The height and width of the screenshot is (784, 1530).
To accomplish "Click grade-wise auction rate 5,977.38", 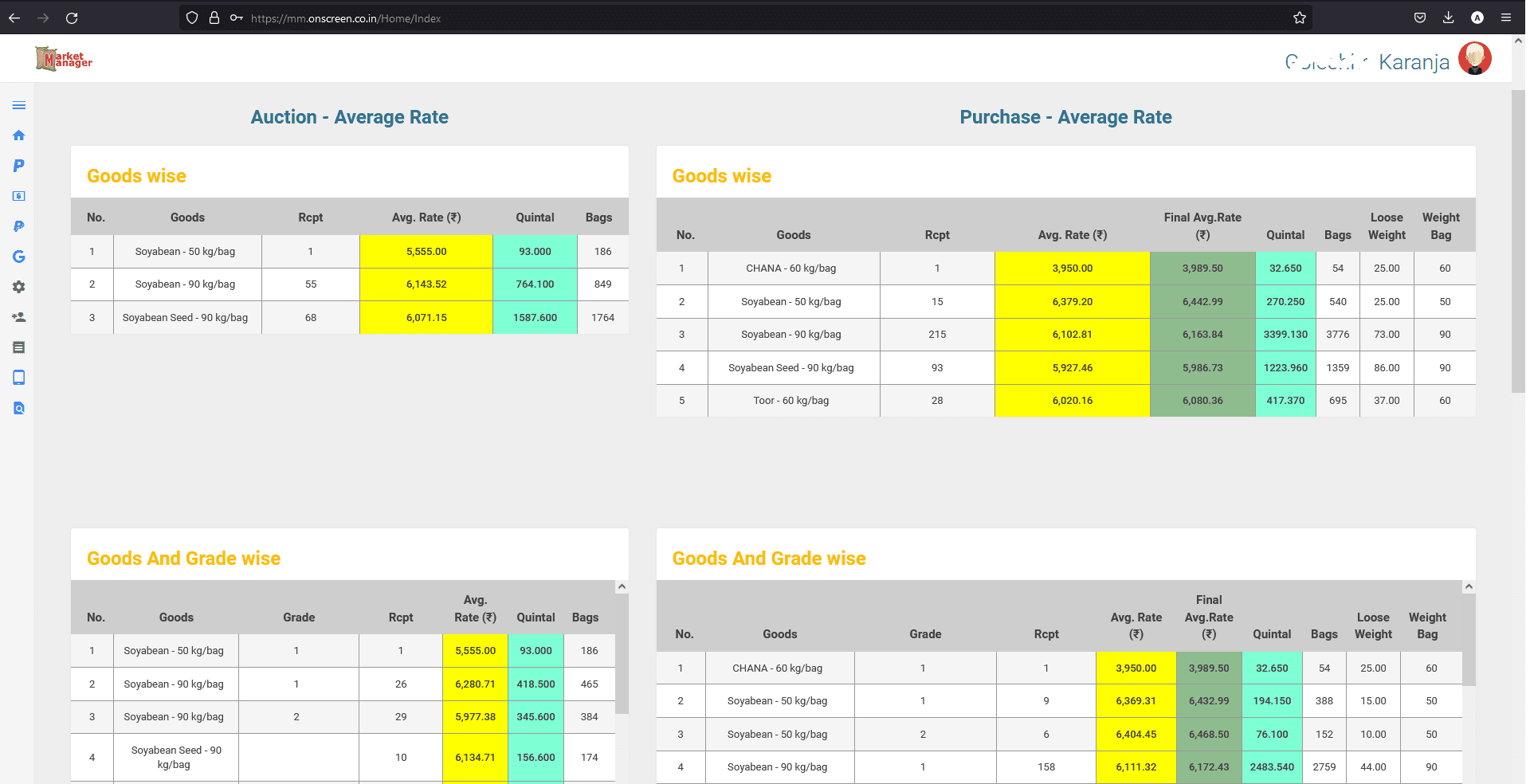I will (475, 717).
